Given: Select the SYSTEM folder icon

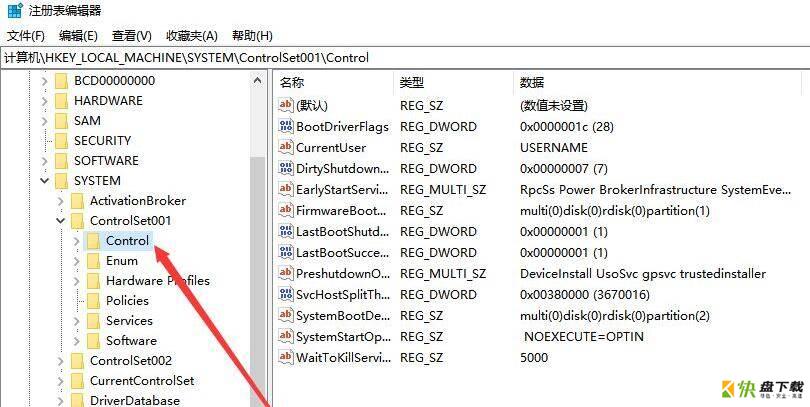Looking at the screenshot, I should tap(61, 181).
